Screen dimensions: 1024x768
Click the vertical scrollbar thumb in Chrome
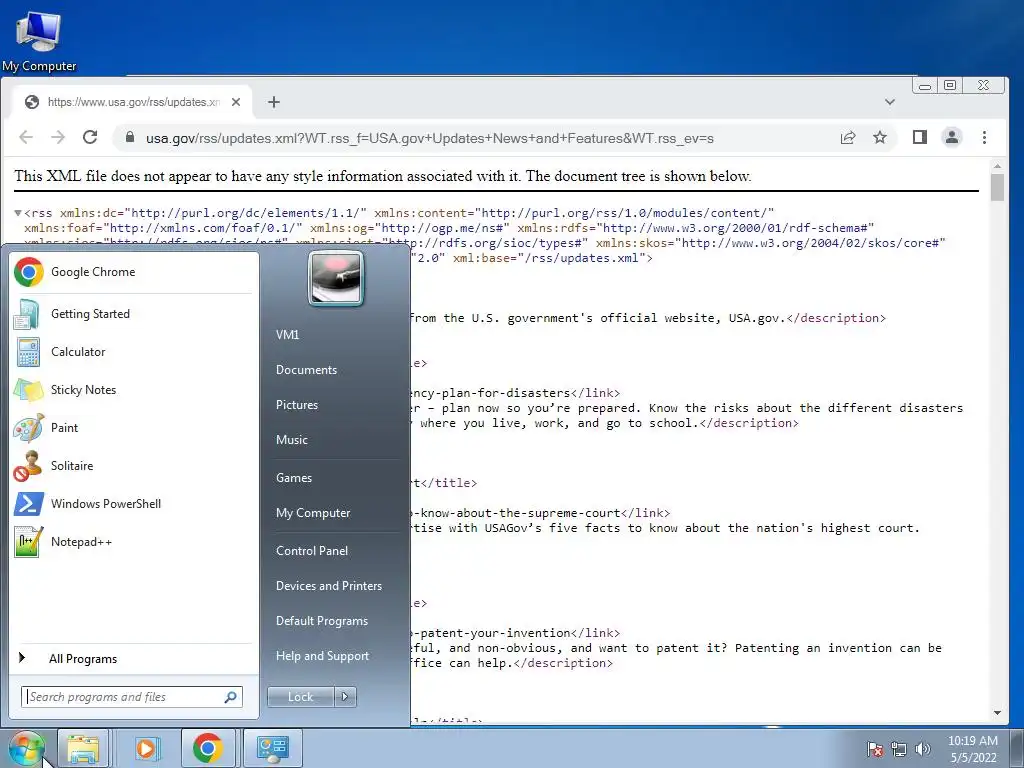coord(997,187)
